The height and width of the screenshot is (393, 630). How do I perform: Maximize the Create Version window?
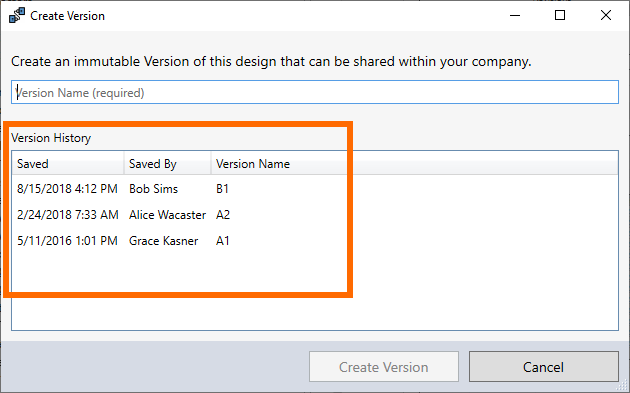560,15
